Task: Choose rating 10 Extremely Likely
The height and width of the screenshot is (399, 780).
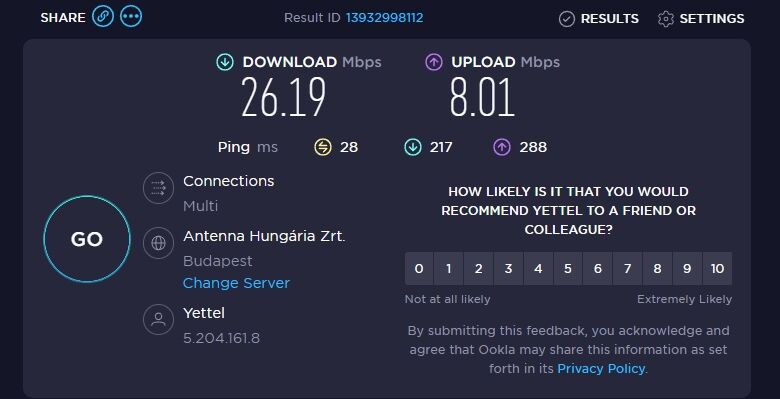Action: coord(717,269)
